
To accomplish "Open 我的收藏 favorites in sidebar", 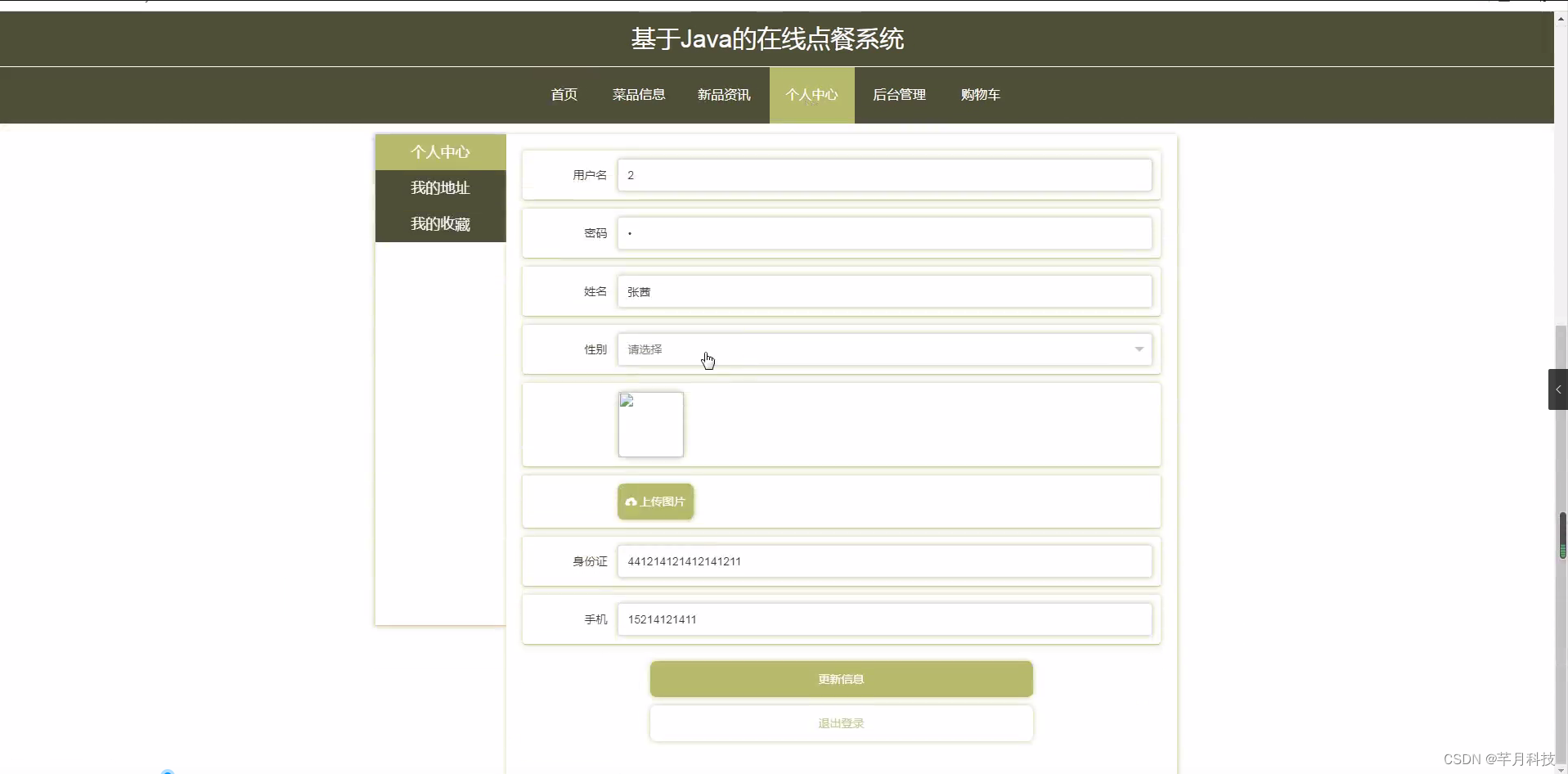I will [439, 223].
